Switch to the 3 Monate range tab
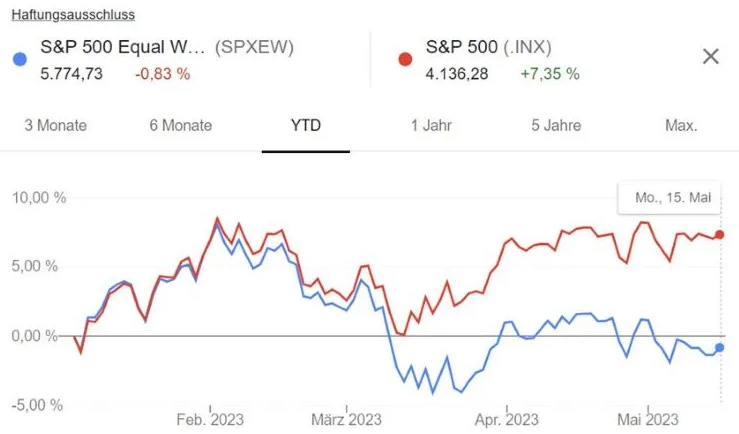739x434 pixels. [x=55, y=126]
